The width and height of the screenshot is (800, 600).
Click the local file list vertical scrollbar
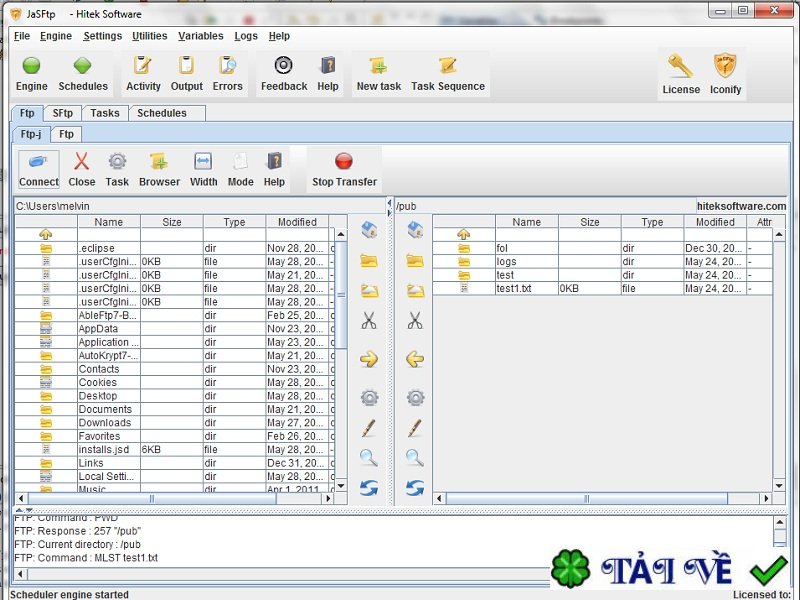click(x=340, y=360)
